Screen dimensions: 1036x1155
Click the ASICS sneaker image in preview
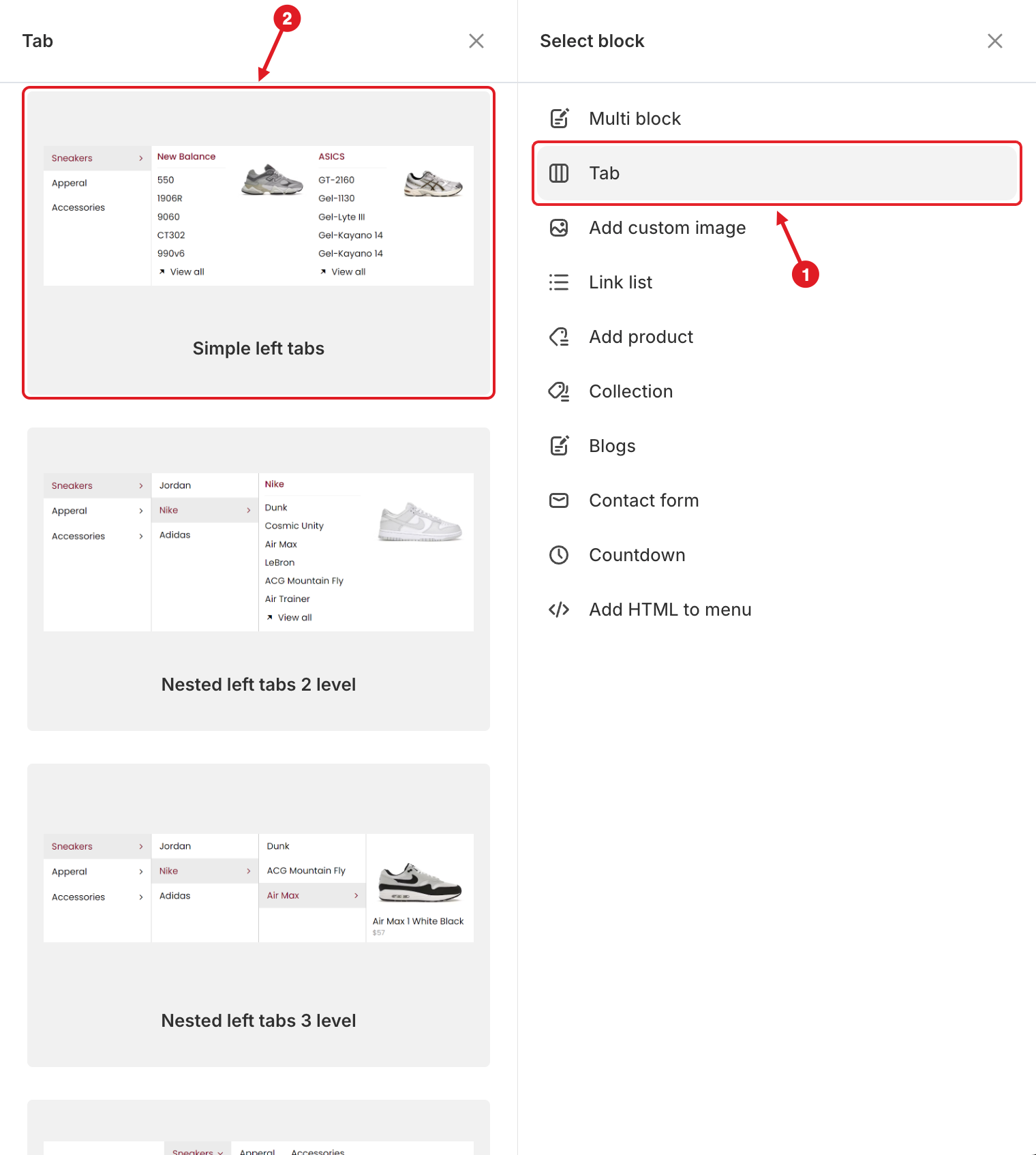(433, 183)
